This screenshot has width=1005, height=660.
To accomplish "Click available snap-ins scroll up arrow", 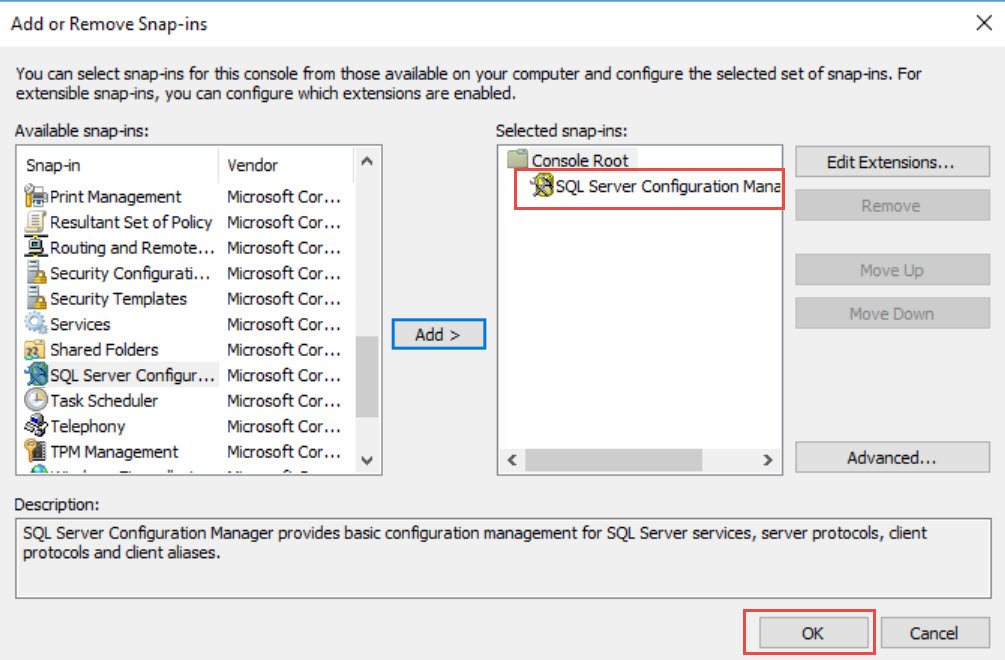I will (367, 161).
